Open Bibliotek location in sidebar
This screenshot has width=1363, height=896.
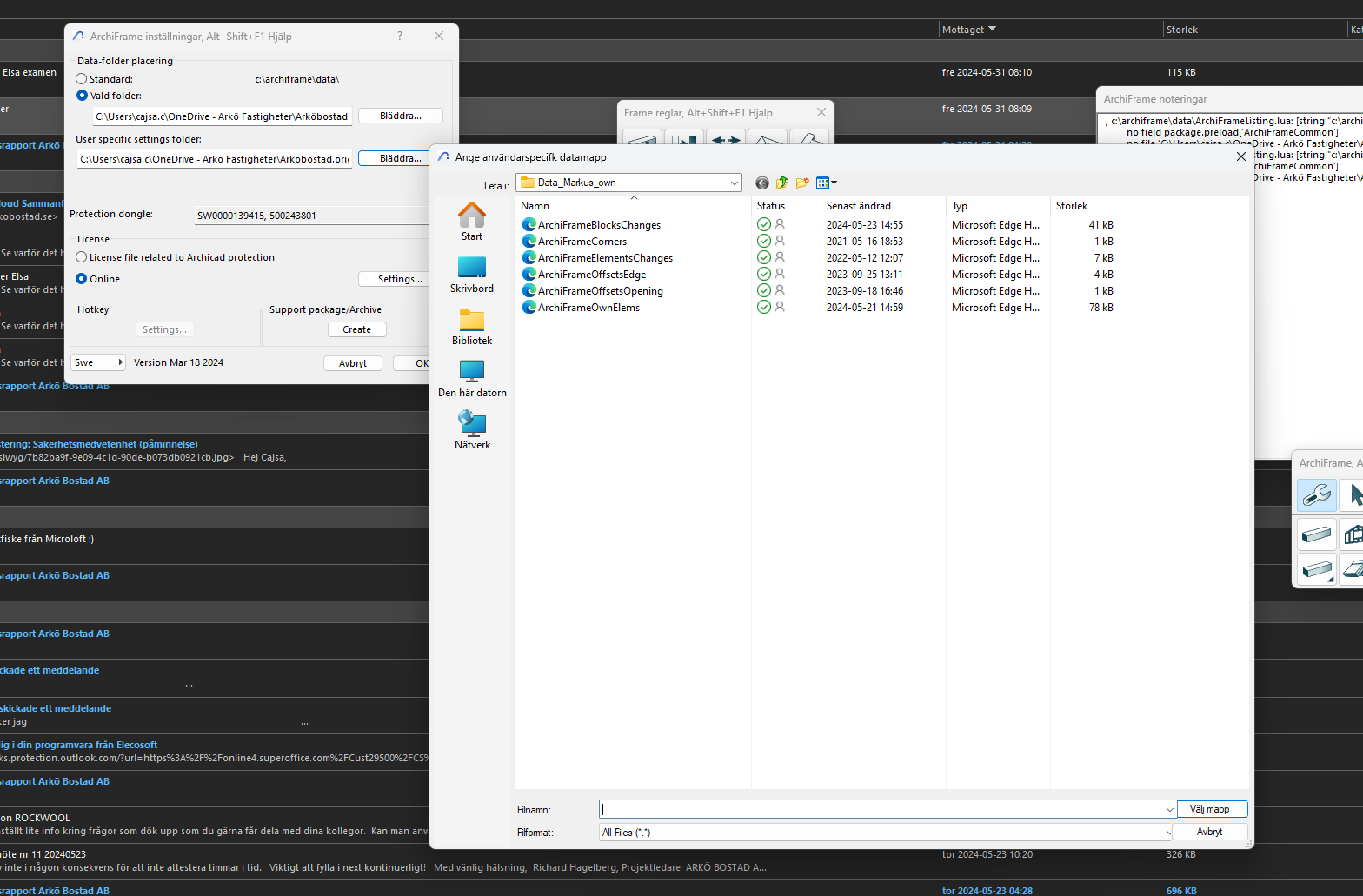point(472,327)
